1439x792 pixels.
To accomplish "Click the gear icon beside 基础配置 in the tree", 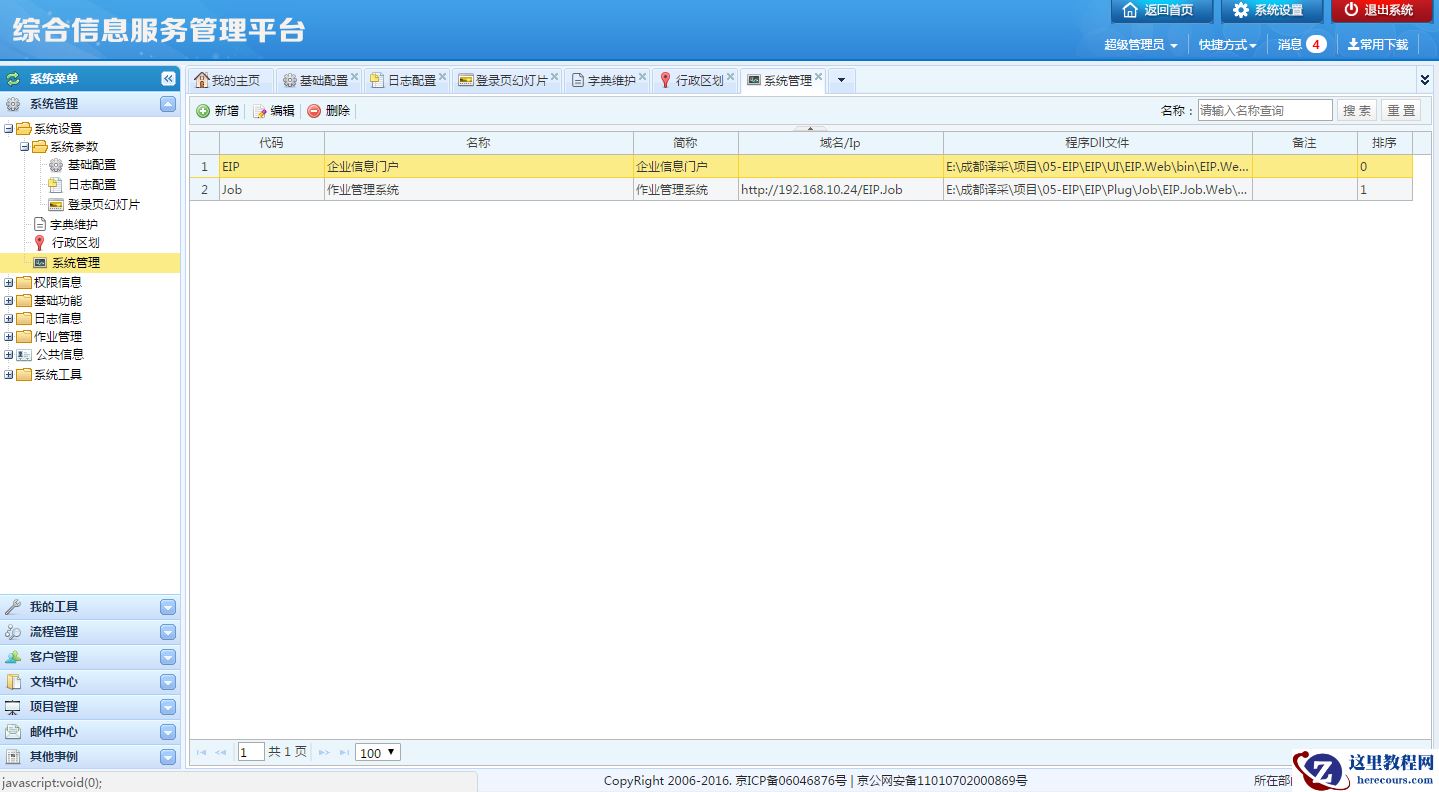I will pyautogui.click(x=56, y=165).
